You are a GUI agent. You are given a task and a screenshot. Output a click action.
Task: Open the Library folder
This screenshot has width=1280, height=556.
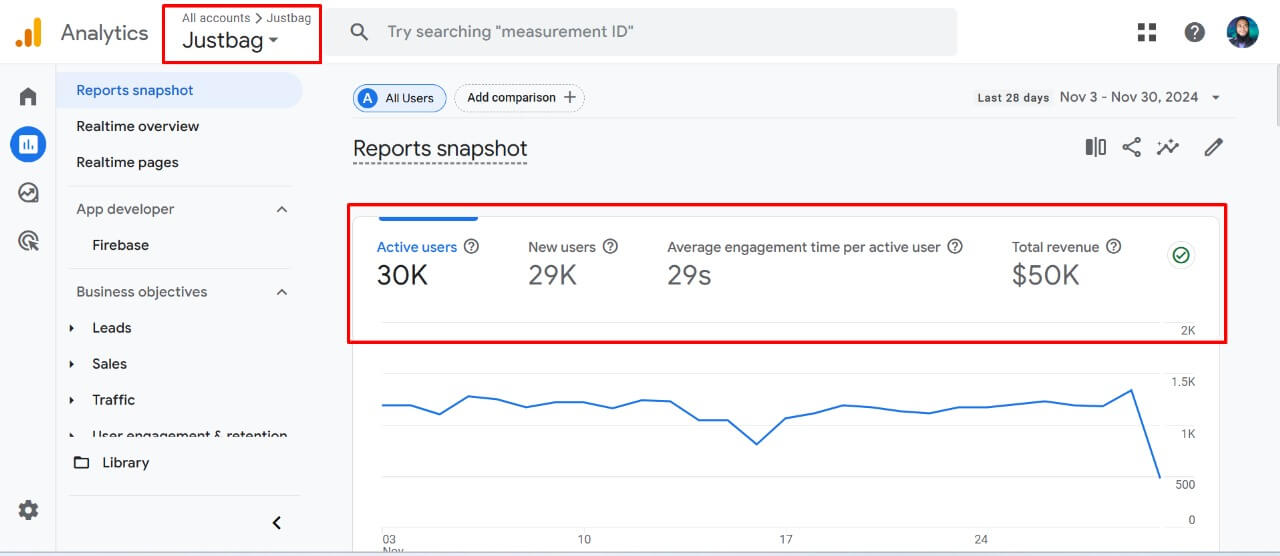pyautogui.click(x=111, y=463)
